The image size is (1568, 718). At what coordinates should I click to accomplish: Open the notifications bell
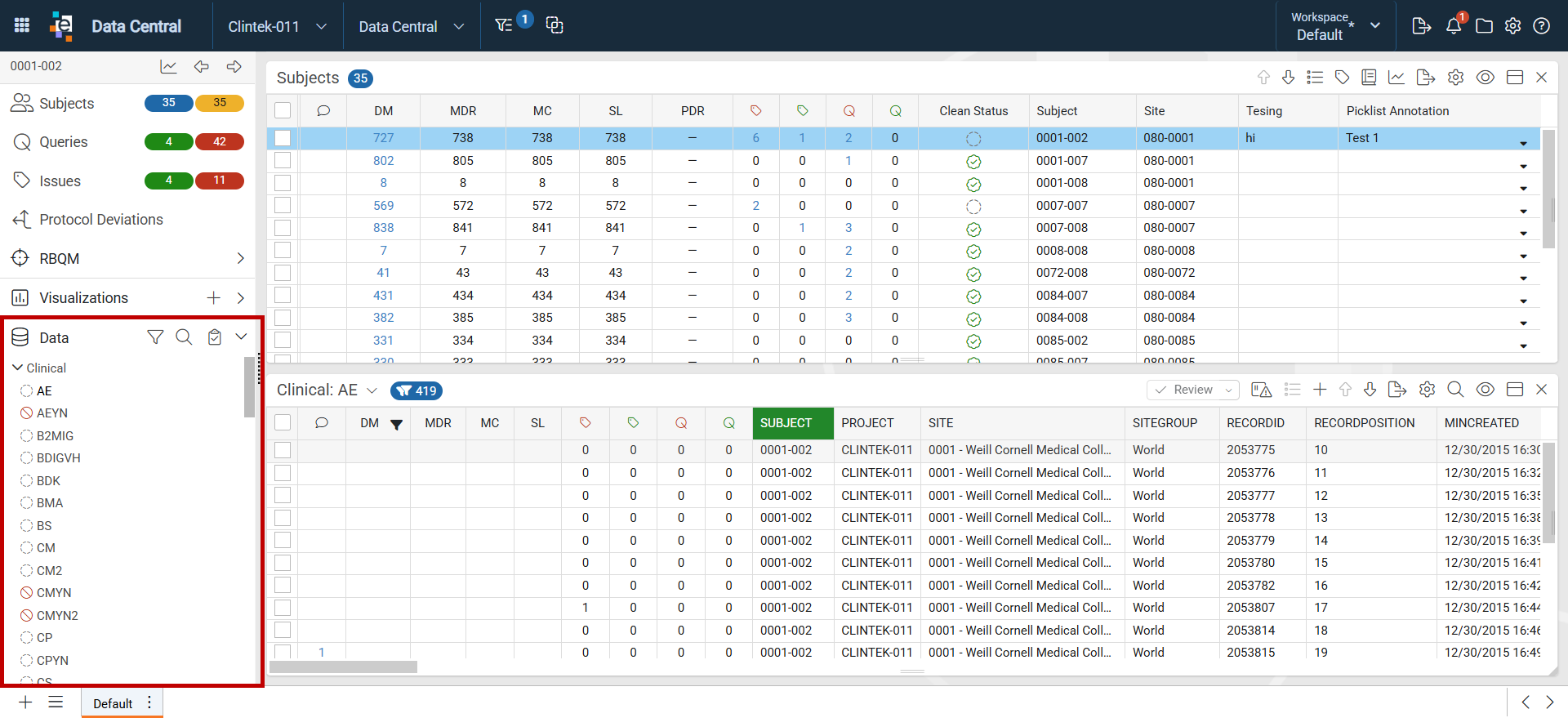pos(1454,26)
